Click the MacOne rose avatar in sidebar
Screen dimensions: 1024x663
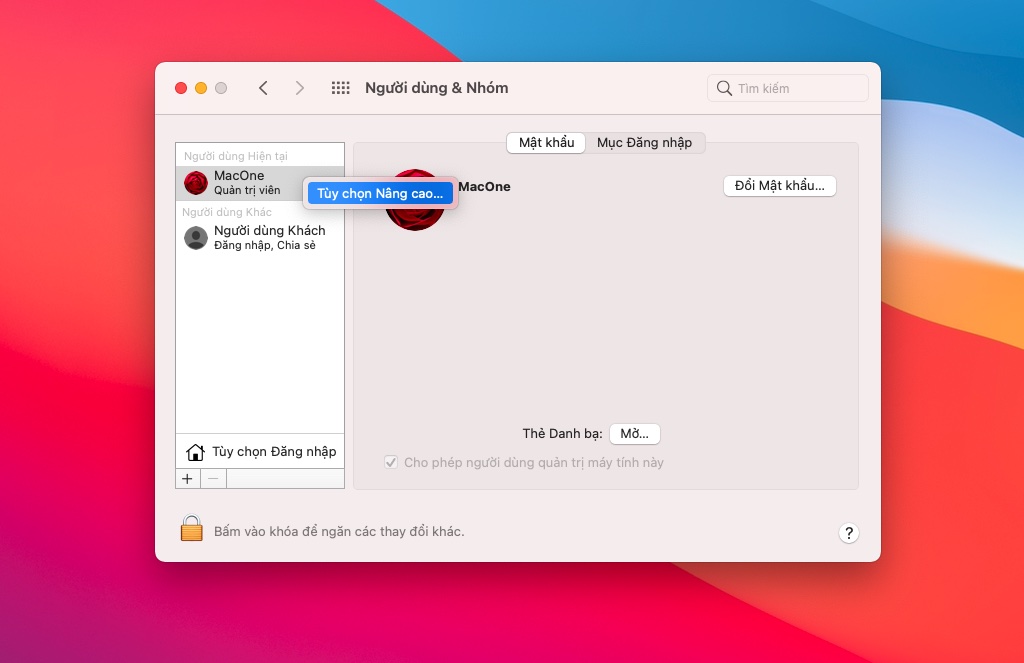coord(196,183)
